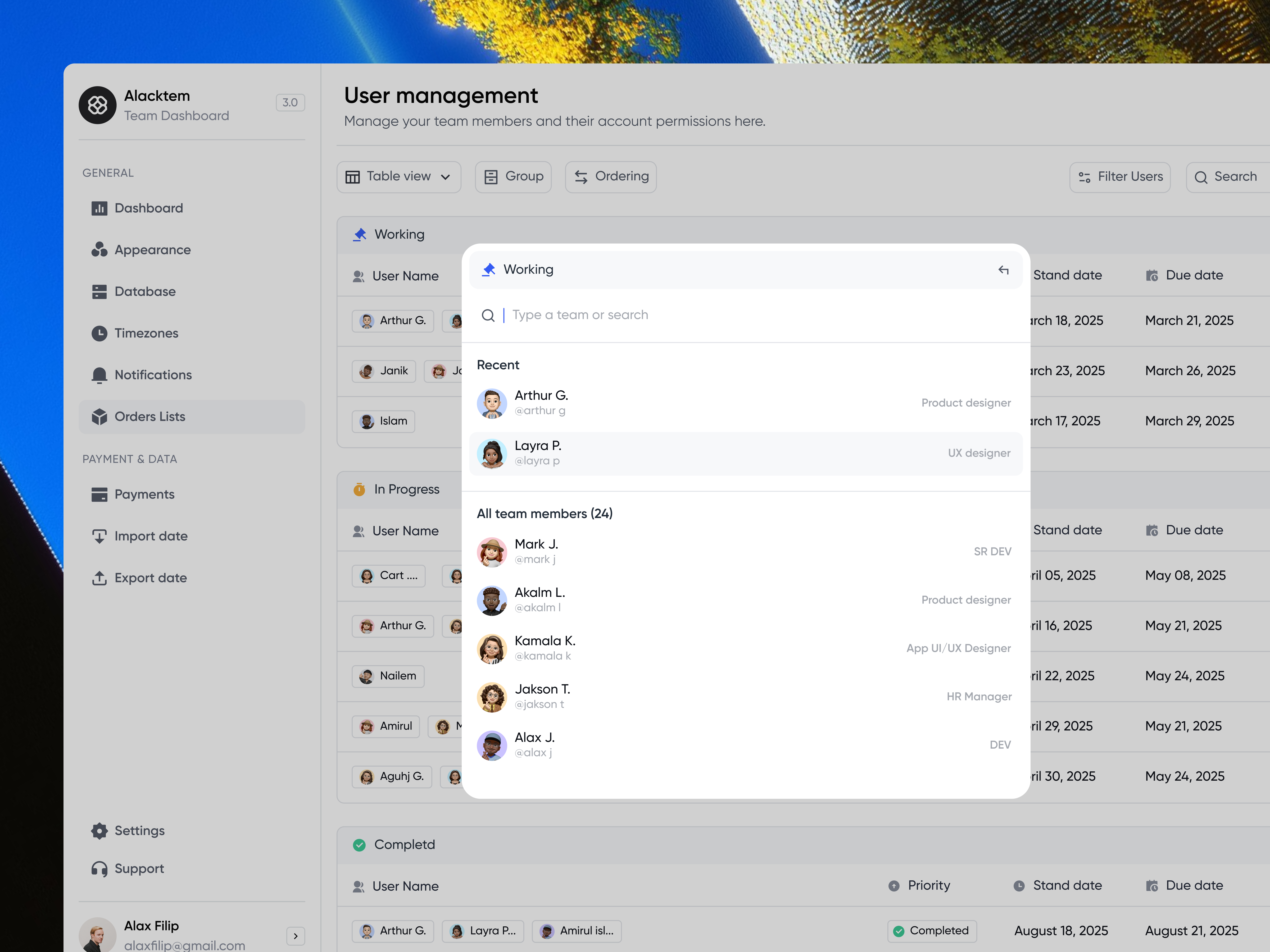1270x952 pixels.
Task: Click the Export date upload icon
Action: click(99, 578)
